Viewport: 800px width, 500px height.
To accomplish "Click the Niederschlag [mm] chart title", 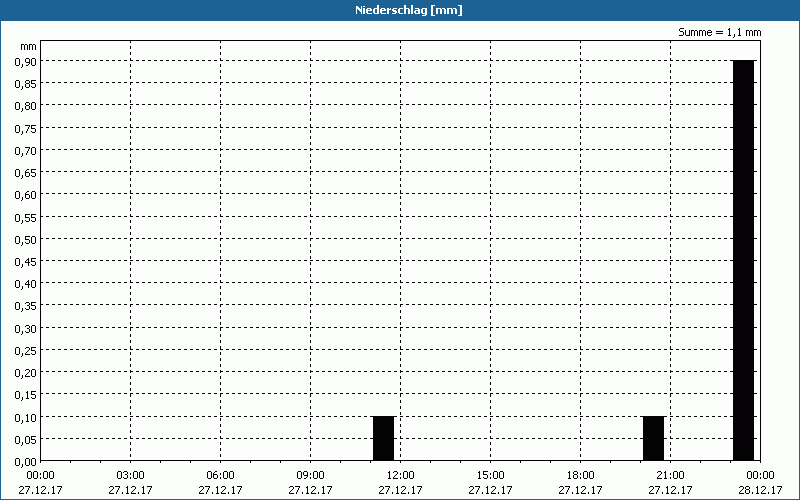I will [409, 10].
